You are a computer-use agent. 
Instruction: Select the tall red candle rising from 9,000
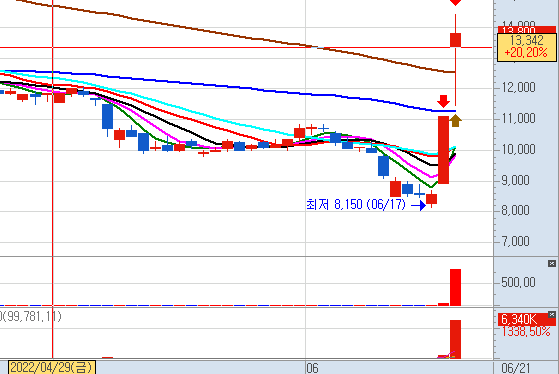point(443,150)
